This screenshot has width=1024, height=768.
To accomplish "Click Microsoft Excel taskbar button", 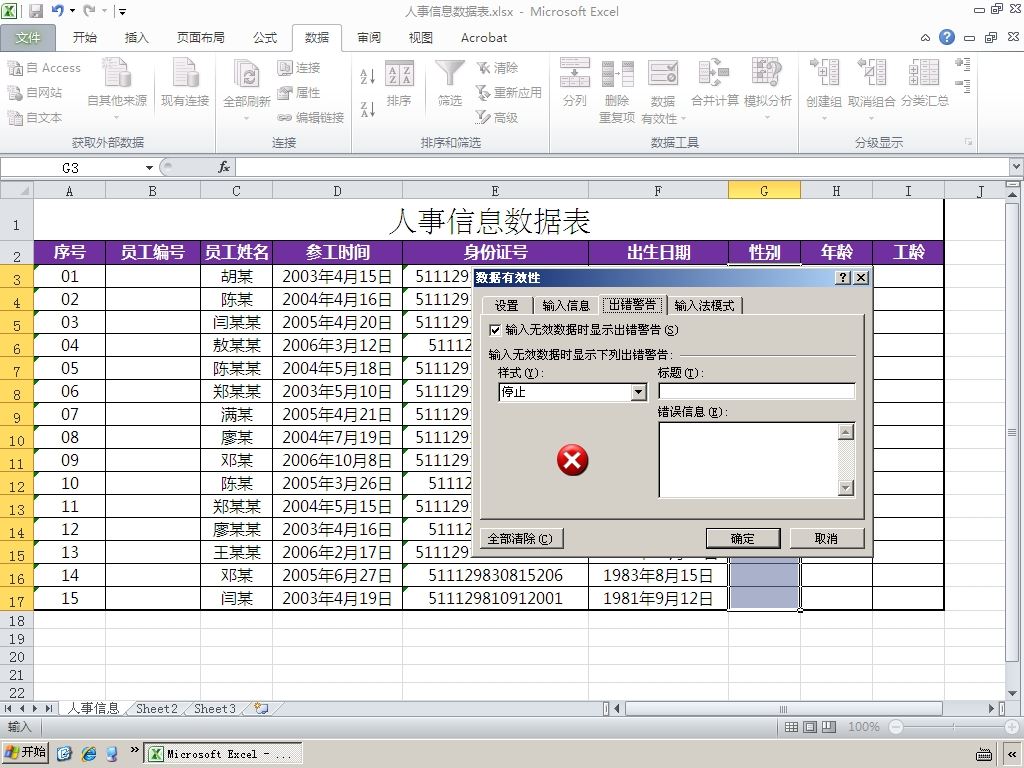I will point(223,754).
